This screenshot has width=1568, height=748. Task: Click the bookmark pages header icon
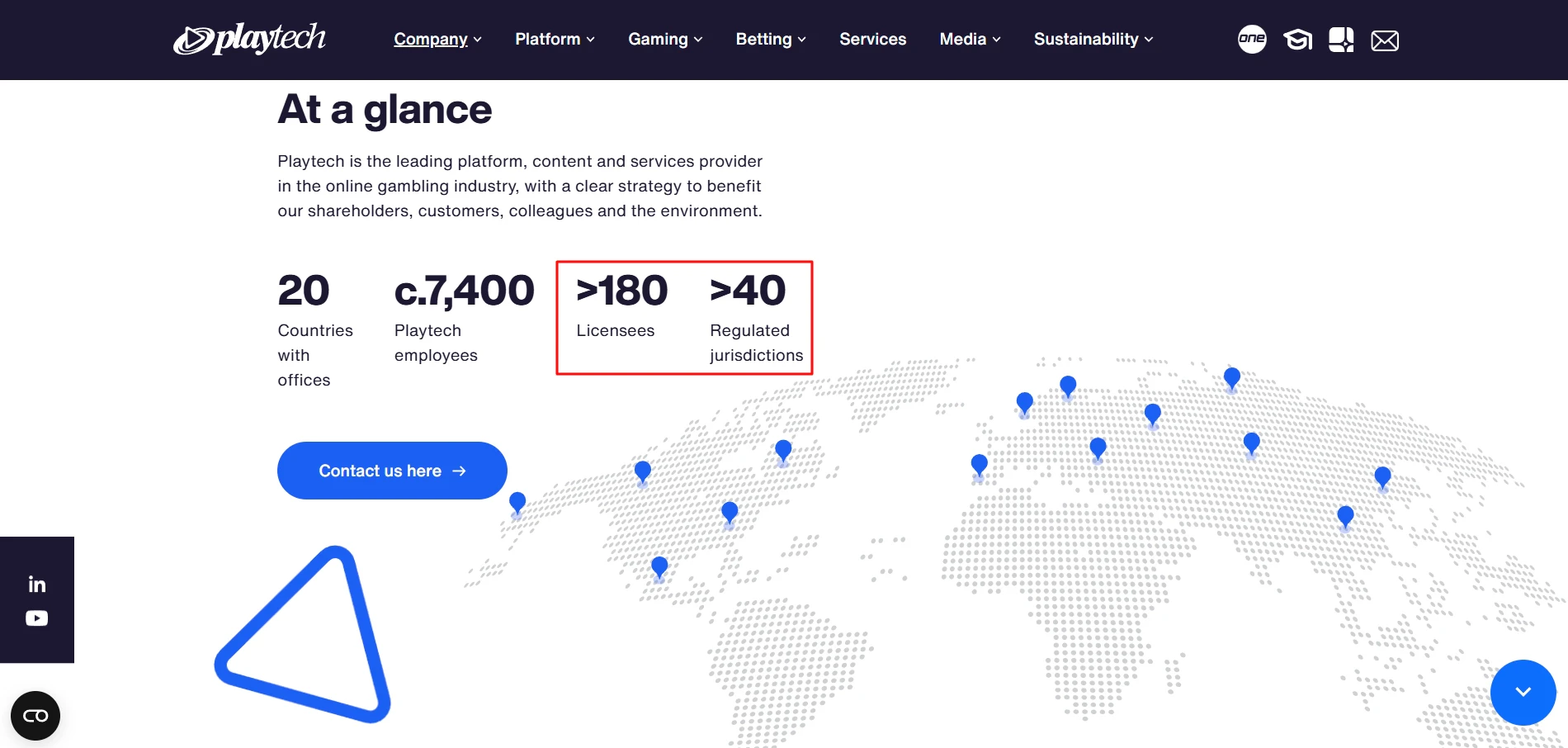click(x=1341, y=40)
